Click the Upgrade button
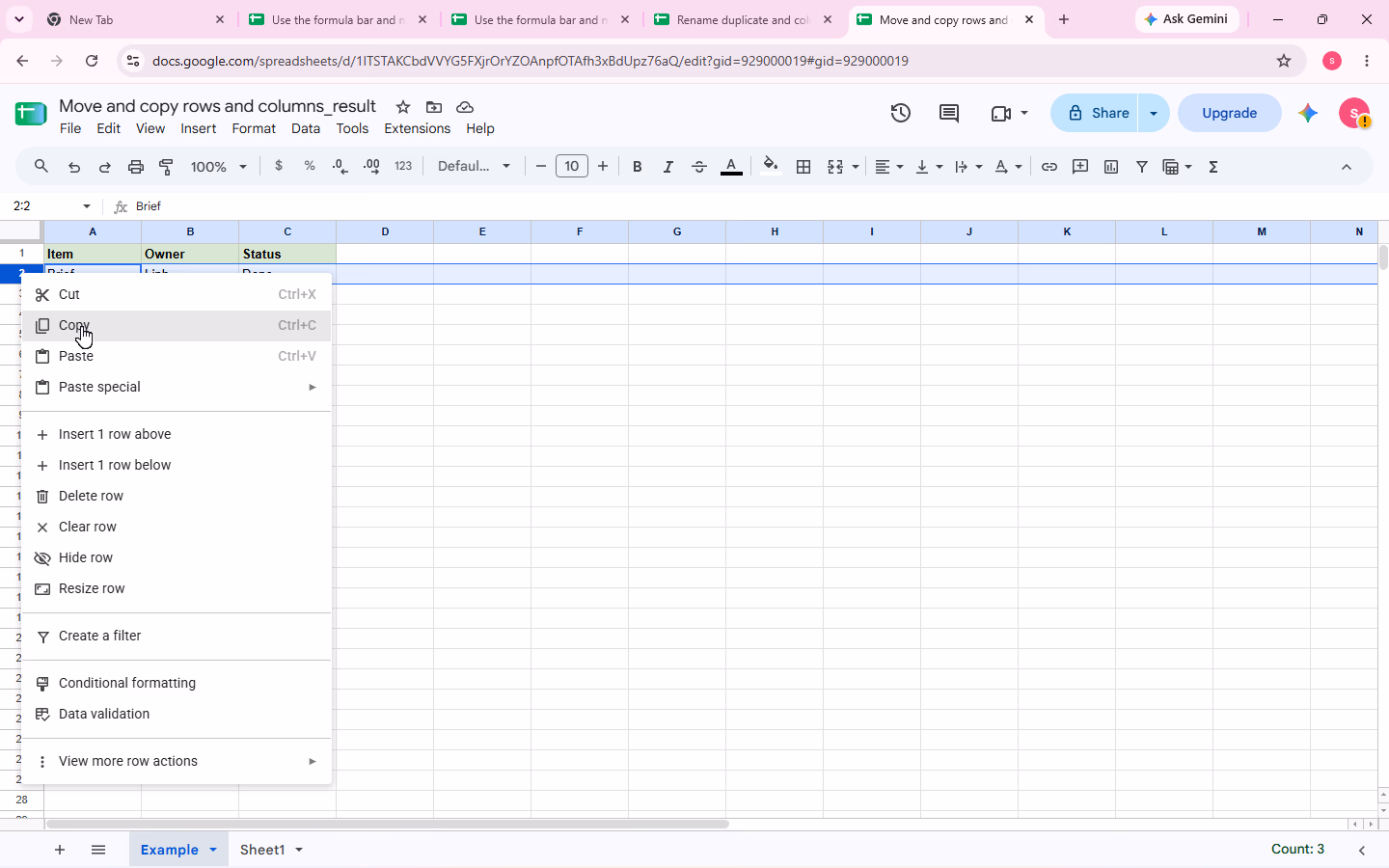1389x868 pixels. point(1230,113)
